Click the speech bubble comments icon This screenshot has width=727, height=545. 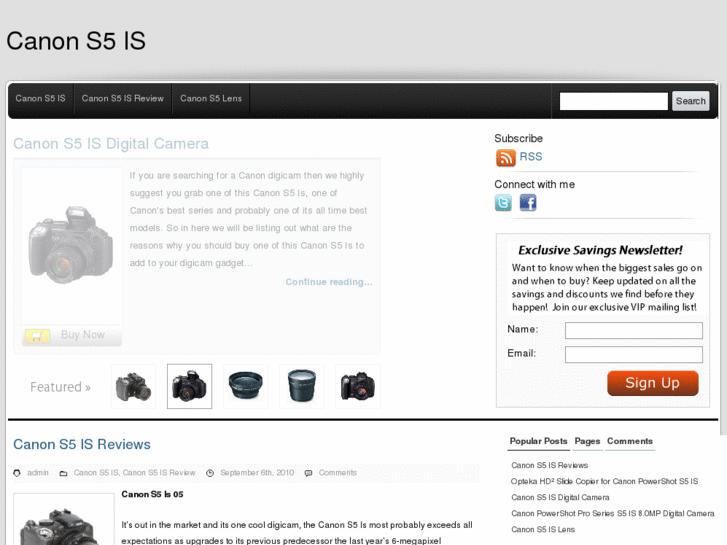308,473
